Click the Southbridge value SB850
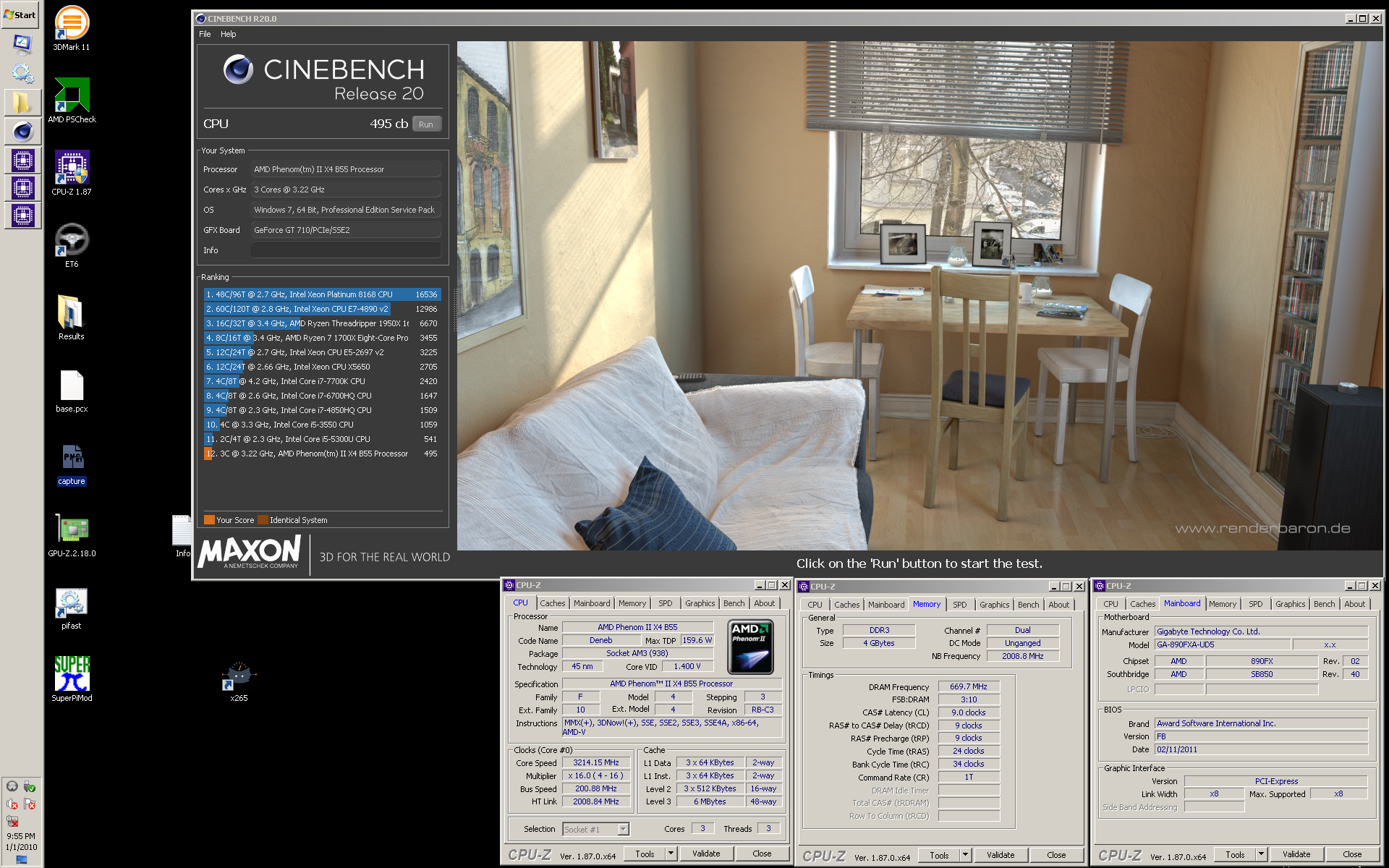1389x868 pixels. pyautogui.click(x=1262, y=674)
